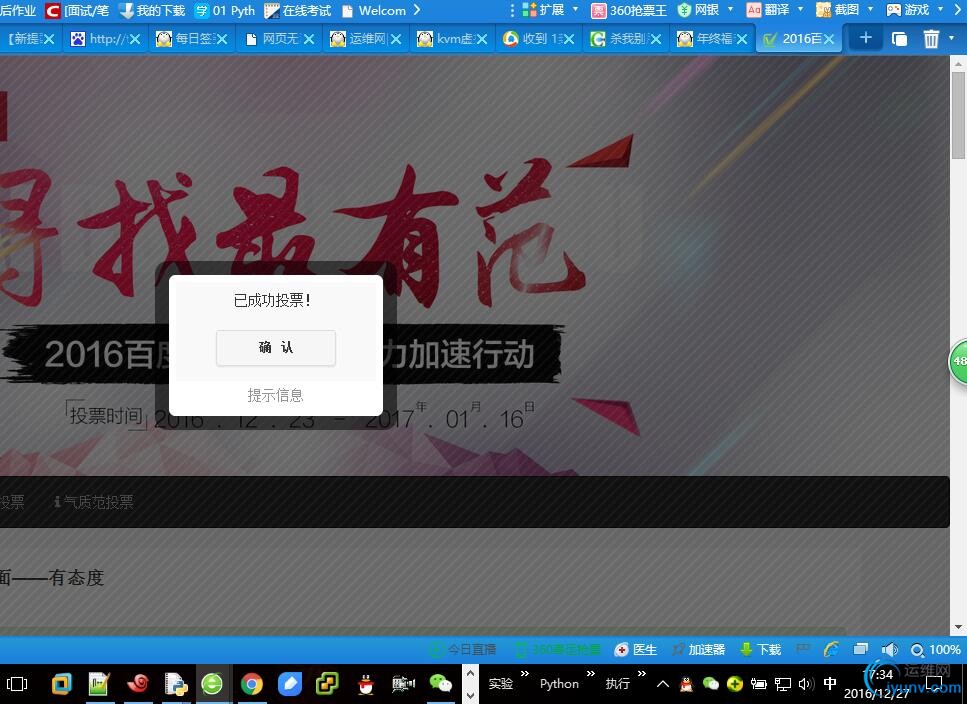Expand the 游戏 dropdown arrow
967x704 pixels.
click(x=940, y=9)
